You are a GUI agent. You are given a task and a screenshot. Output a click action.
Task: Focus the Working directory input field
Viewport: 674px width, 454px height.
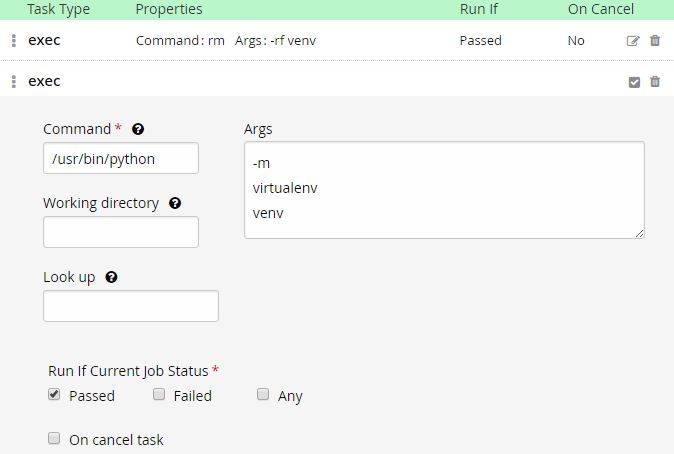pos(121,232)
